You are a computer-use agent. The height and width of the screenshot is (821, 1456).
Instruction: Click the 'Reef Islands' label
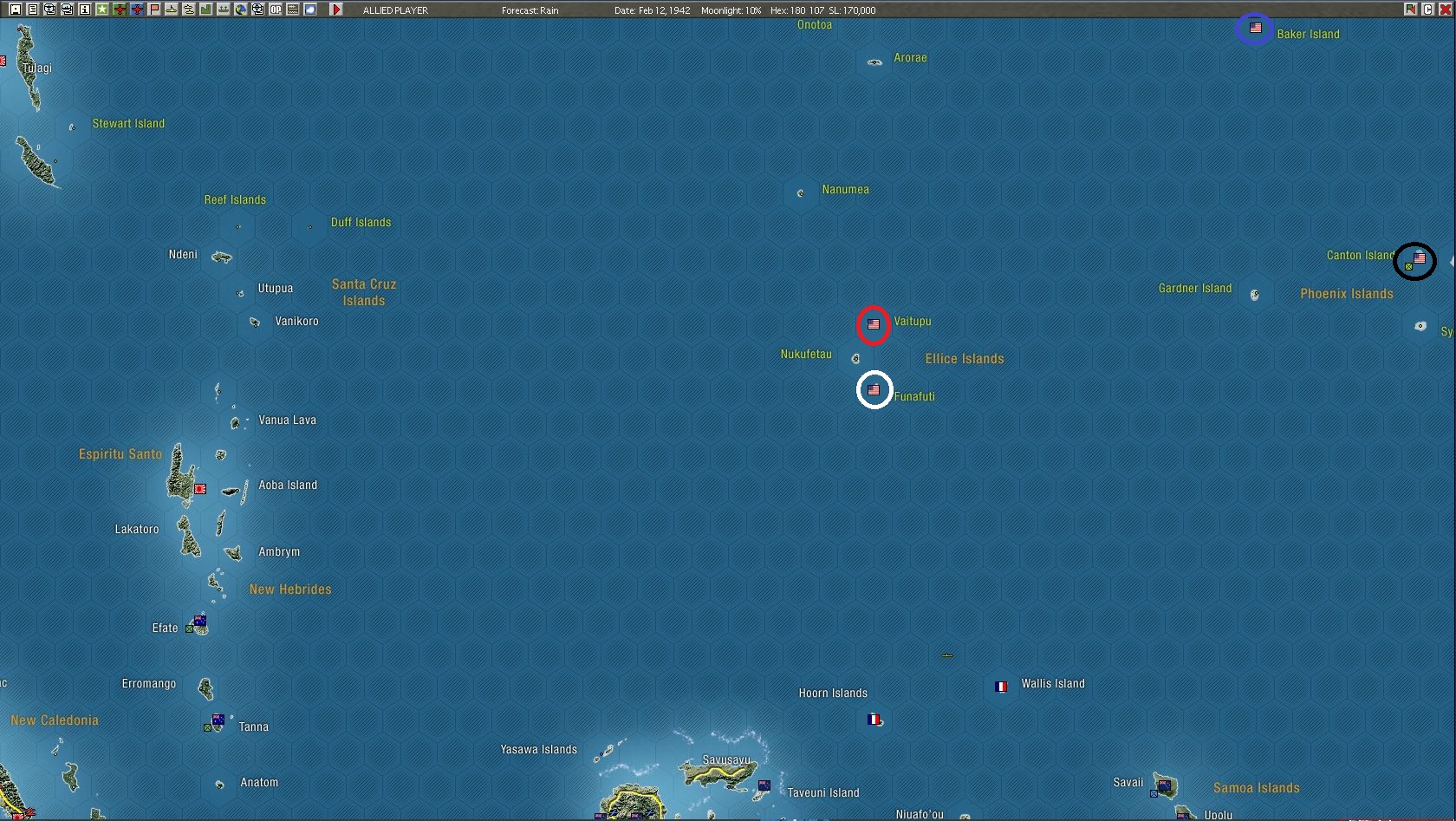235,200
